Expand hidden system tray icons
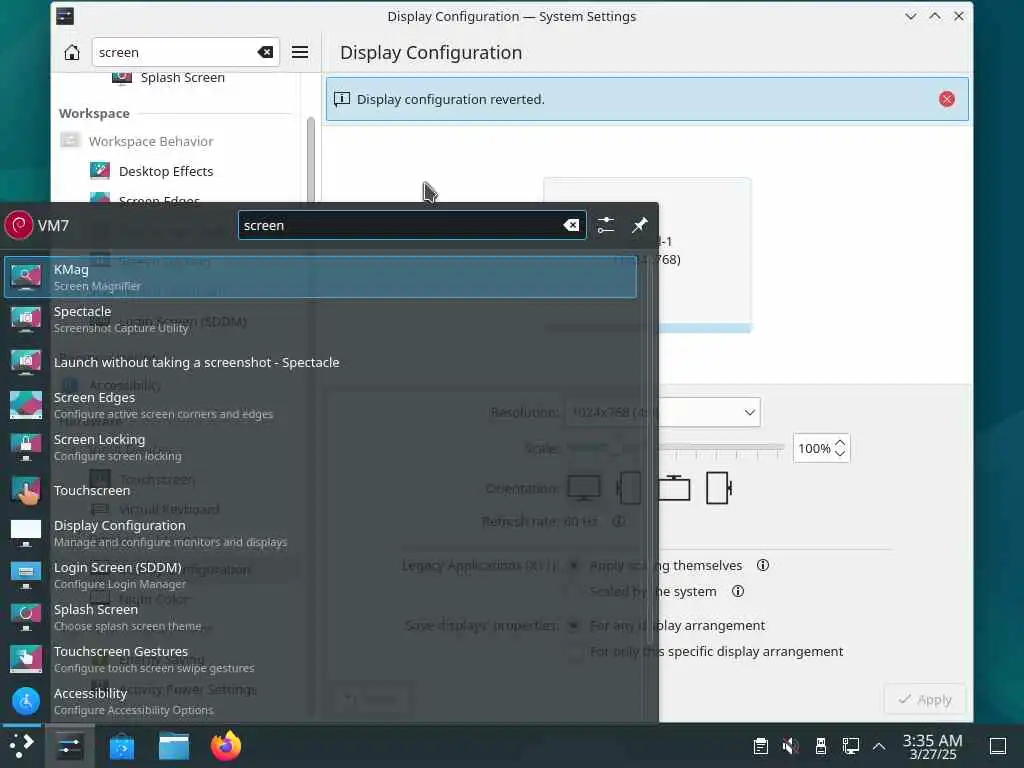1024x768 pixels. tap(879, 746)
